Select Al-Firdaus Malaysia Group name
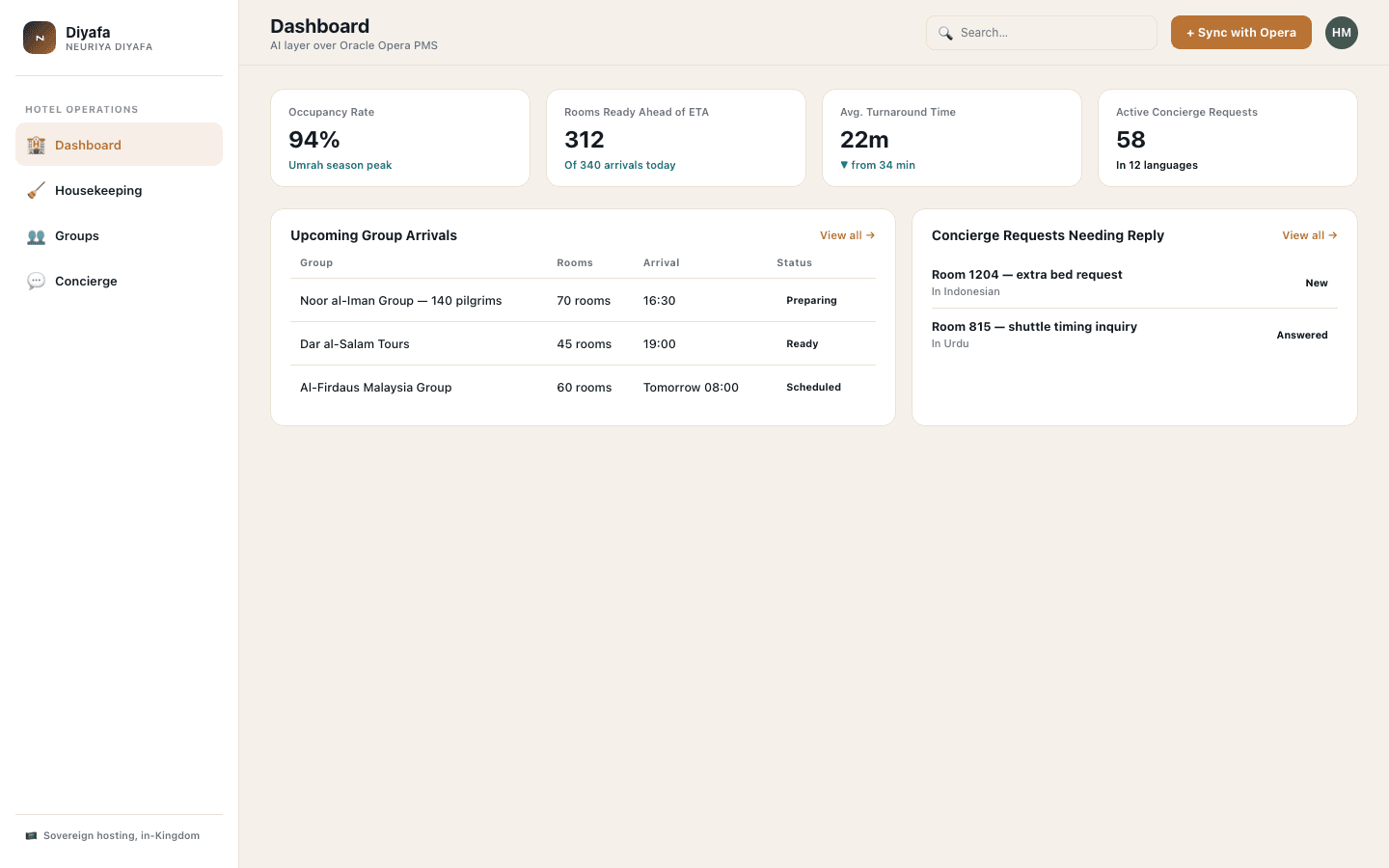The height and width of the screenshot is (868, 1389). (375, 388)
